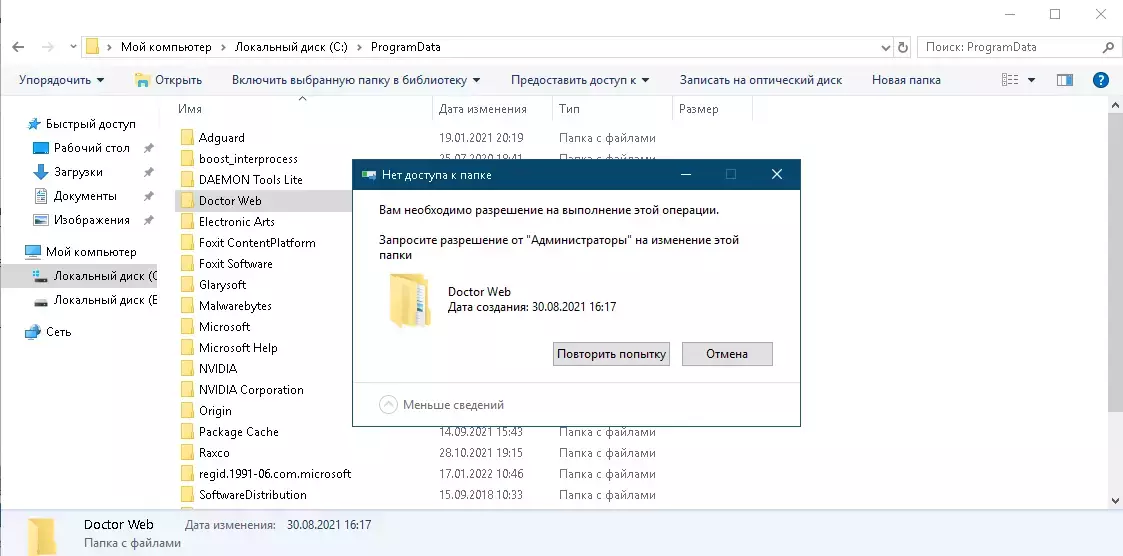This screenshot has width=1123, height=556.
Task: Click the change view icon
Action: click(1010, 80)
